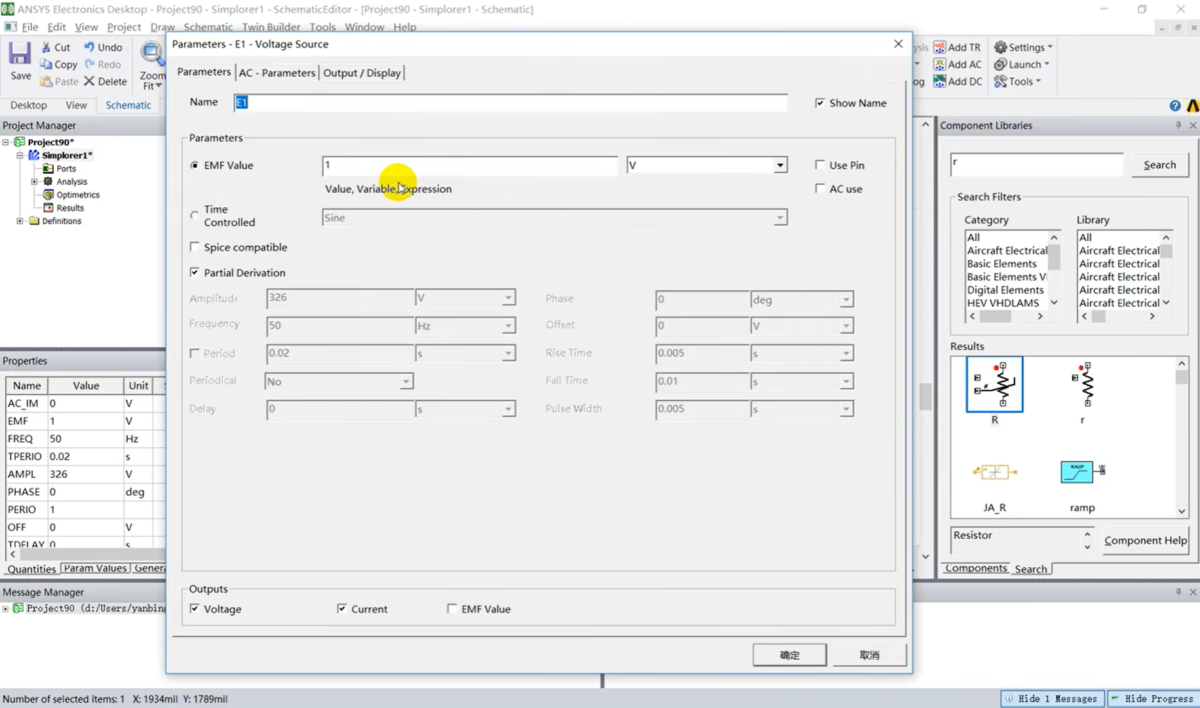Click the Component Help button
1200x708 pixels.
1145,540
